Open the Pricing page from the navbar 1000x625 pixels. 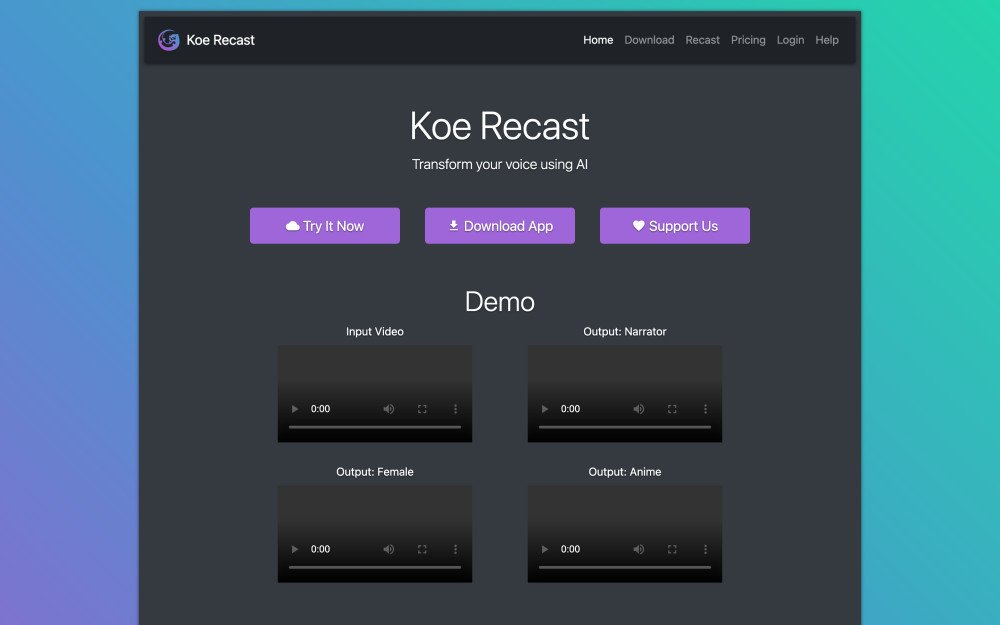coord(748,40)
